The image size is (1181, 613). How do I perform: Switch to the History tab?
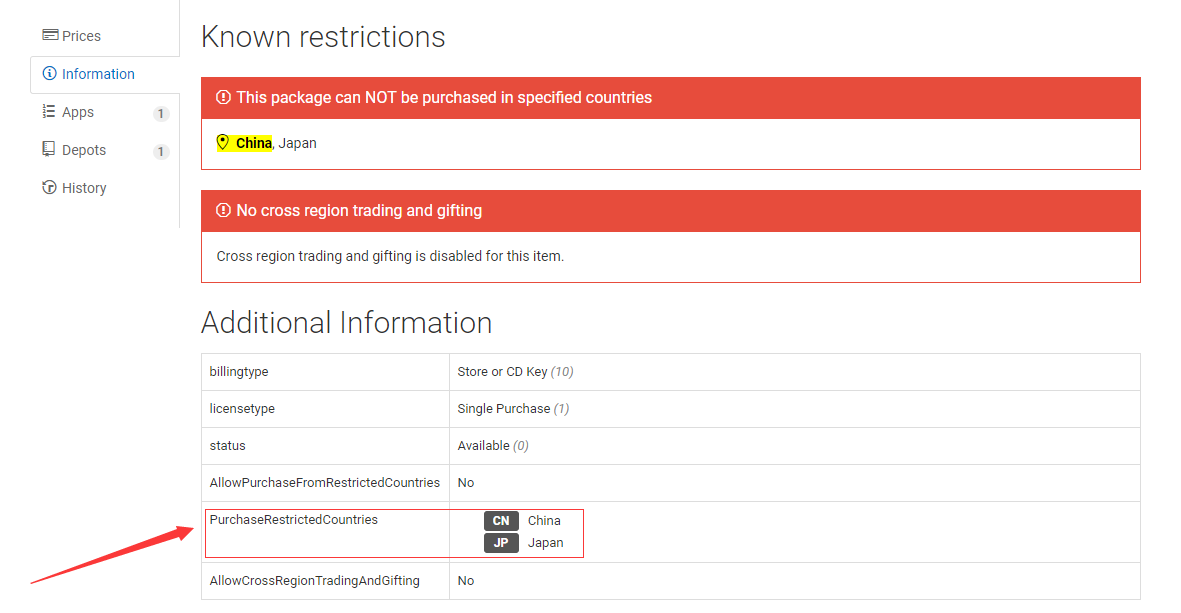click(84, 188)
